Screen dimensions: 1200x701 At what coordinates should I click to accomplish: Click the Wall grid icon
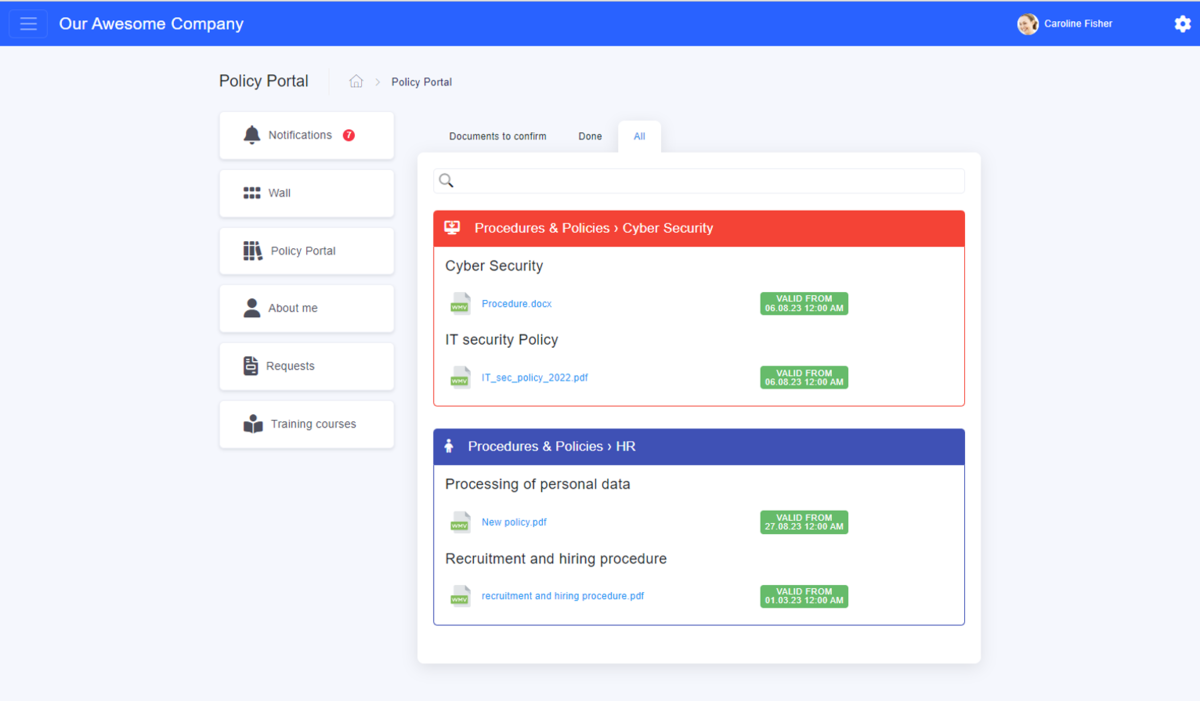(x=252, y=193)
